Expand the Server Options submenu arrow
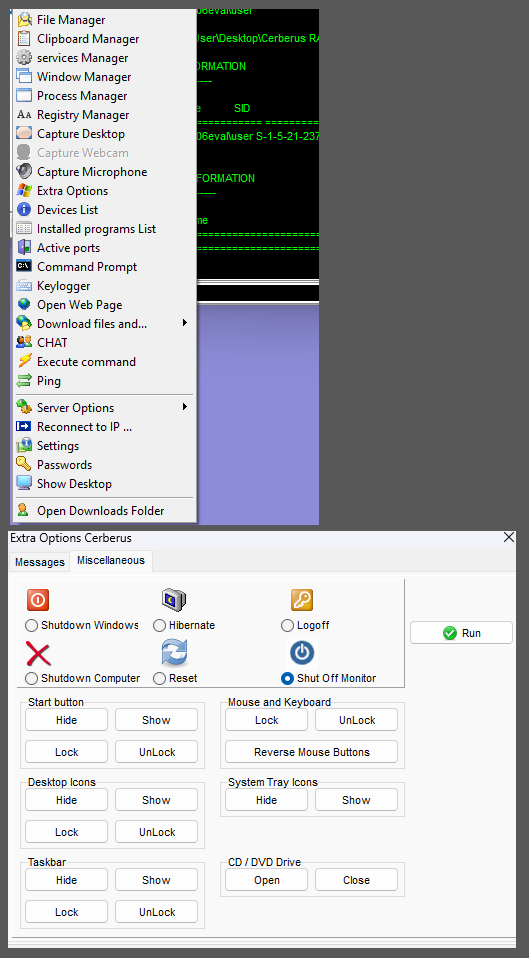Image resolution: width=529 pixels, height=958 pixels. (185, 407)
